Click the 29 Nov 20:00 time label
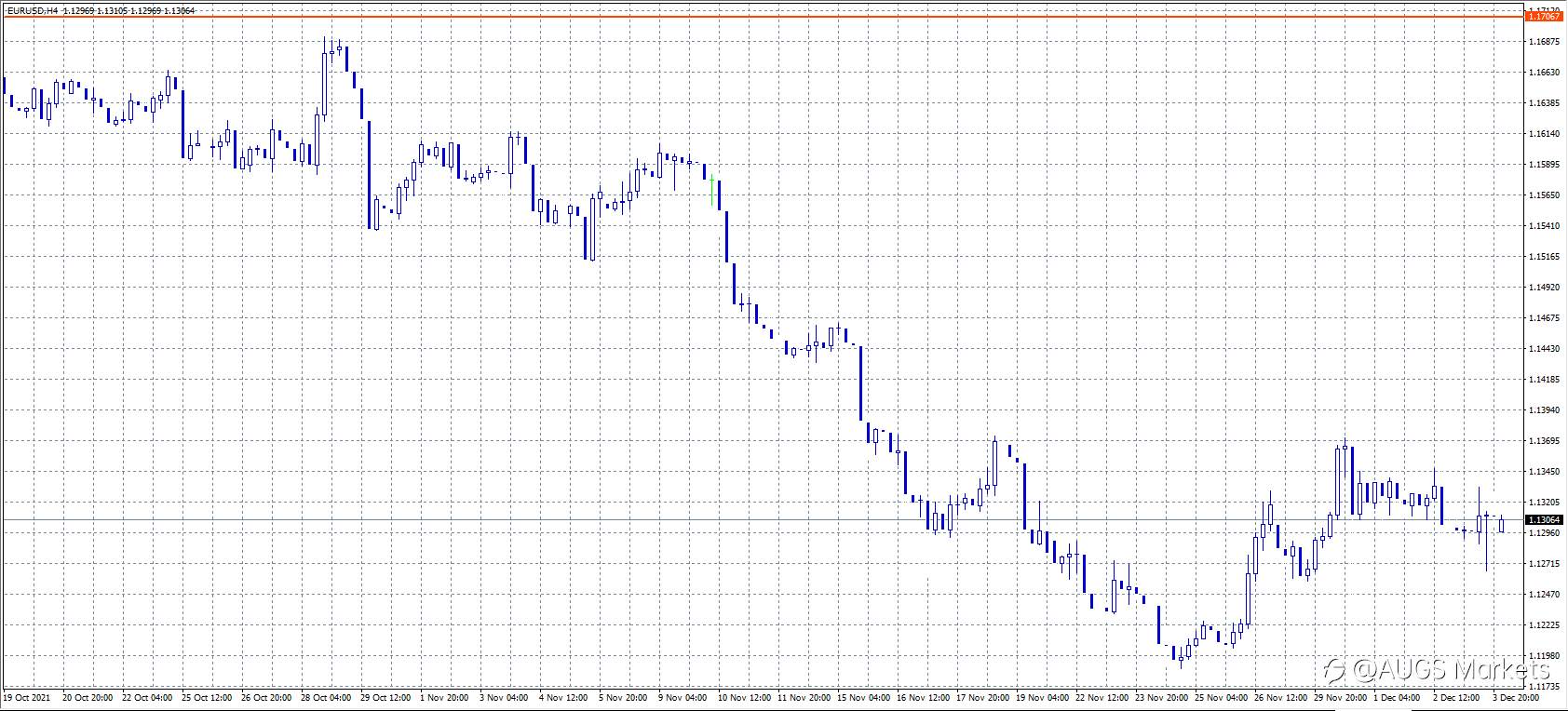The height and width of the screenshot is (711, 1568). (x=1341, y=697)
